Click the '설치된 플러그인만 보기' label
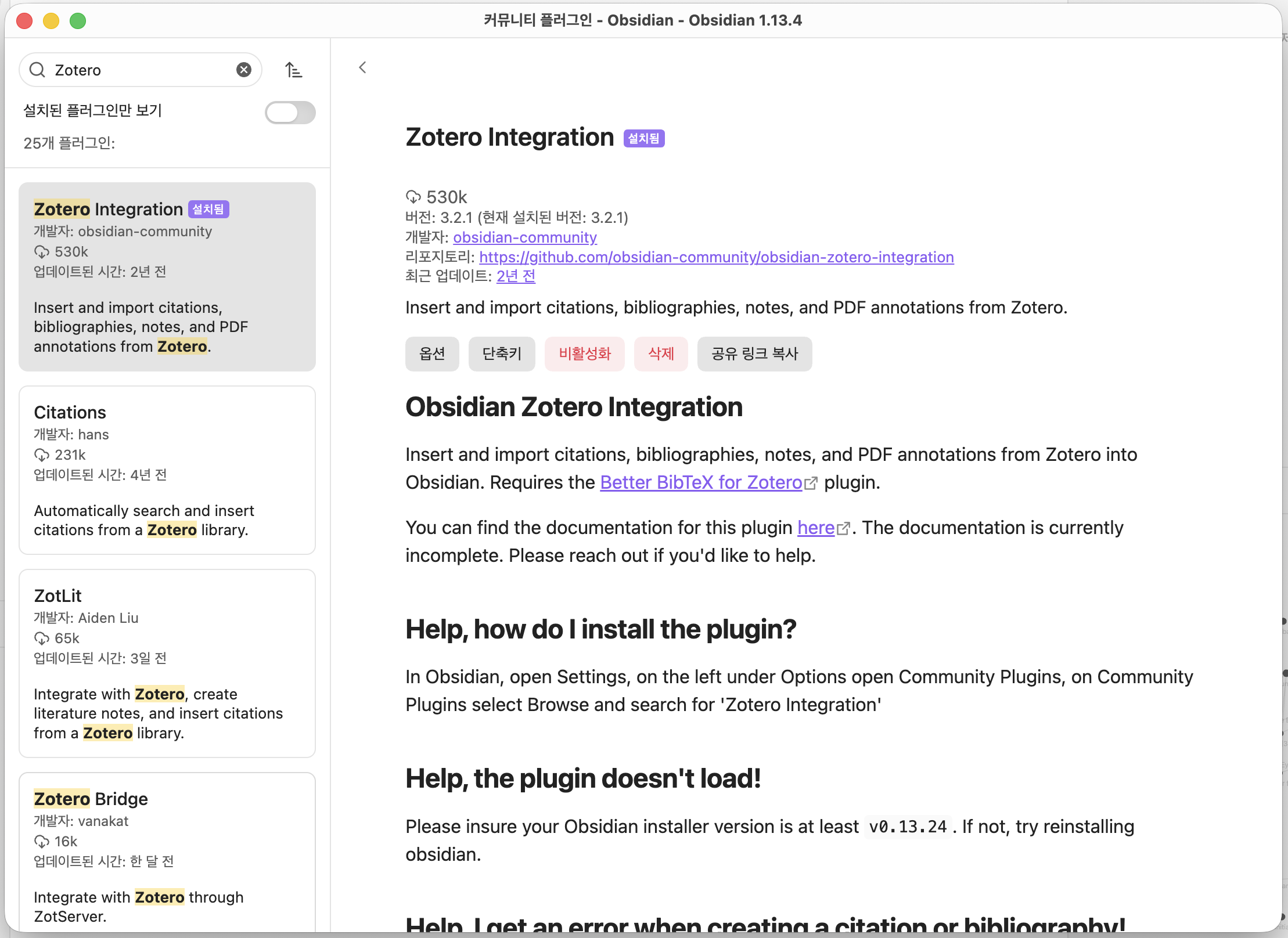The width and height of the screenshot is (1288, 938). pyautogui.click(x=93, y=110)
